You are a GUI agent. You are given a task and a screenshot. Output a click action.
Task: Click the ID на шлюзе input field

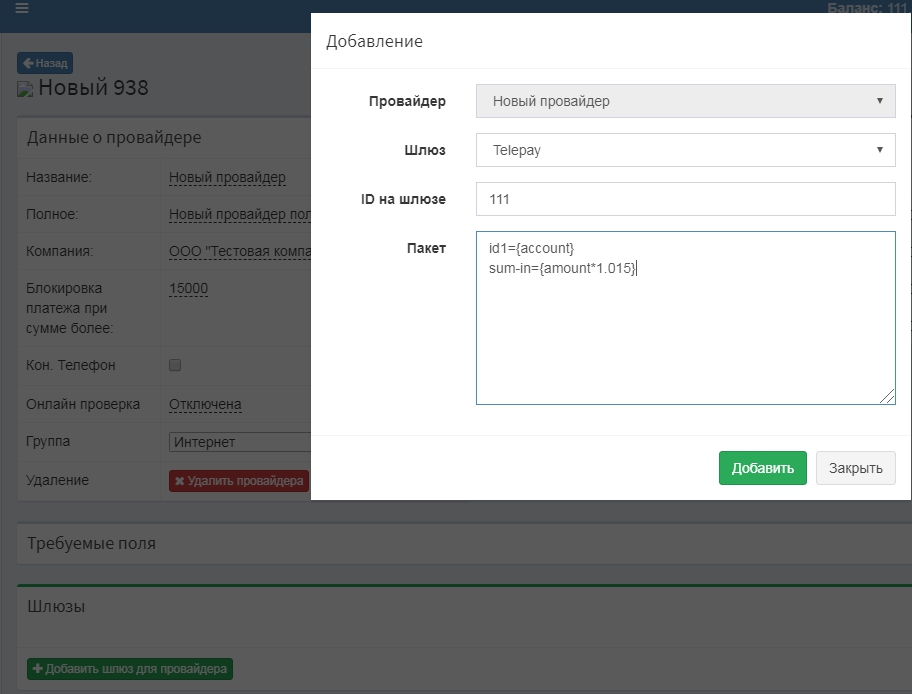coord(685,199)
